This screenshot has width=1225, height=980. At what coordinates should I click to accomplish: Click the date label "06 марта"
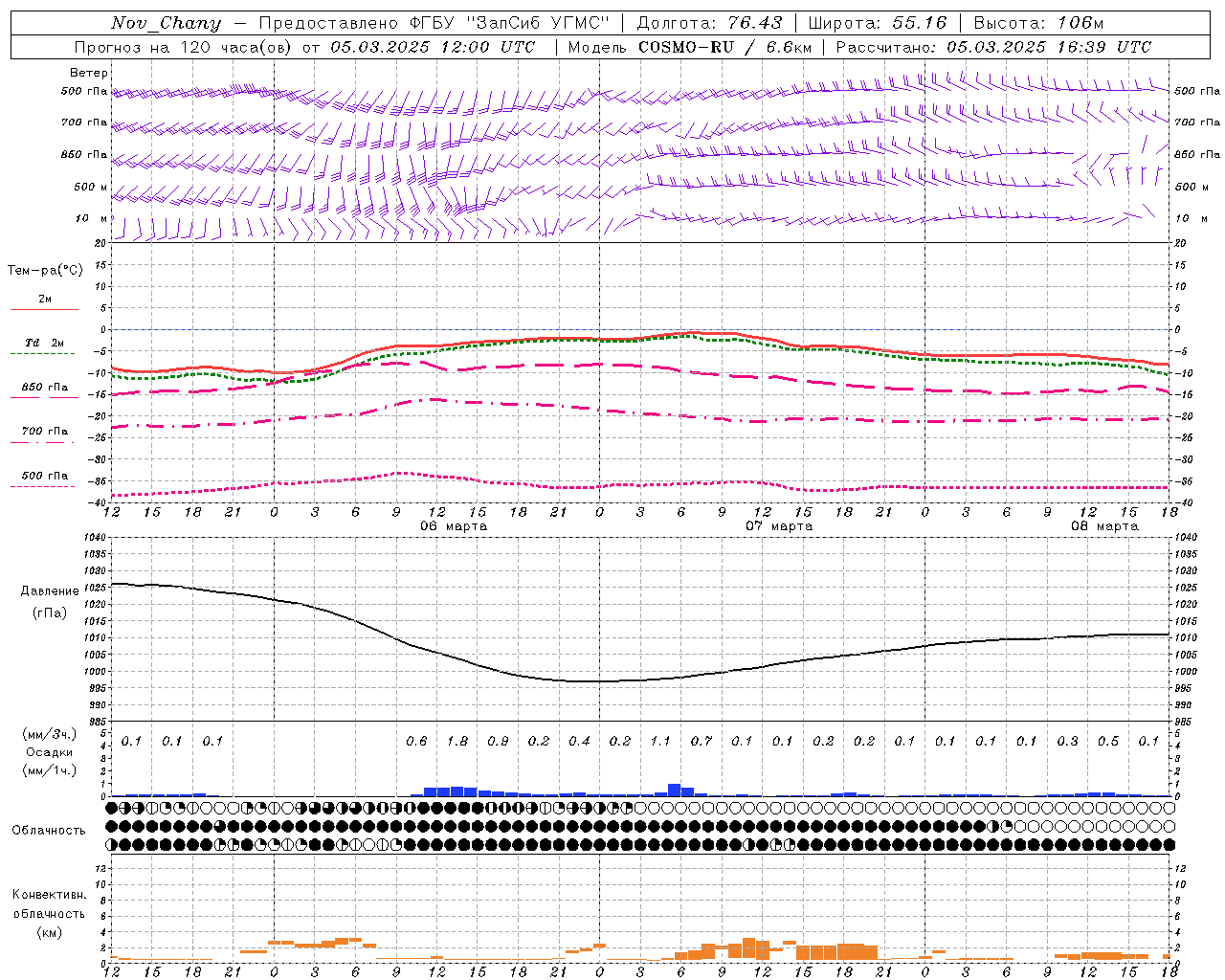454,525
